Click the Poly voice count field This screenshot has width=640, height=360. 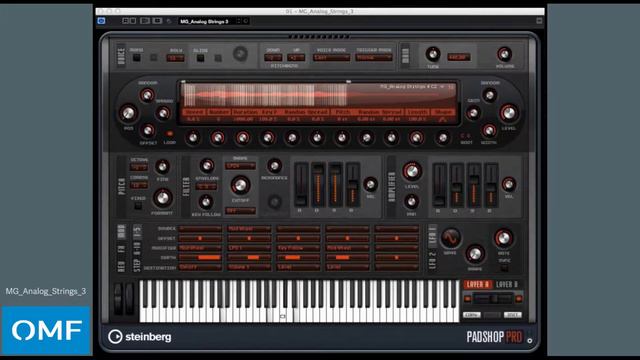175,58
